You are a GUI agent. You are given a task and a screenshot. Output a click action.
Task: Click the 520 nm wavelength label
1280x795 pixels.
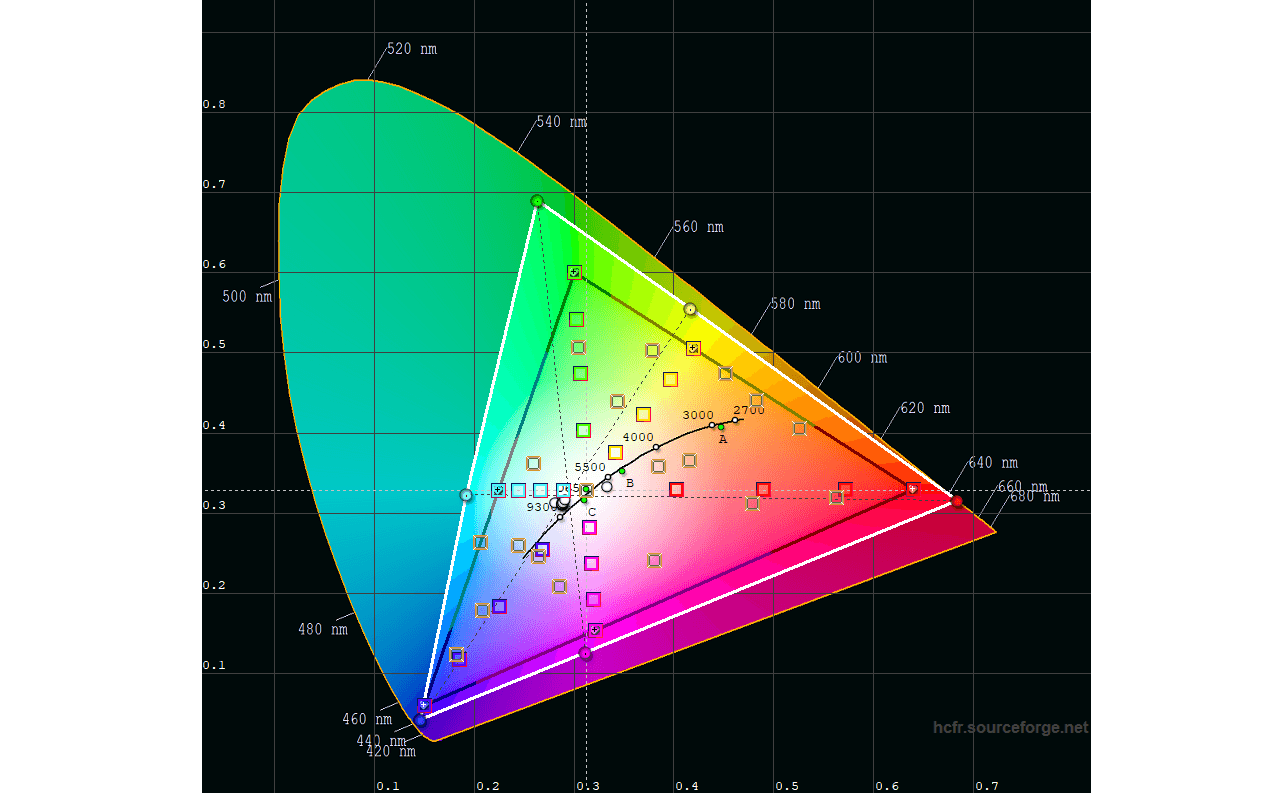pos(411,49)
